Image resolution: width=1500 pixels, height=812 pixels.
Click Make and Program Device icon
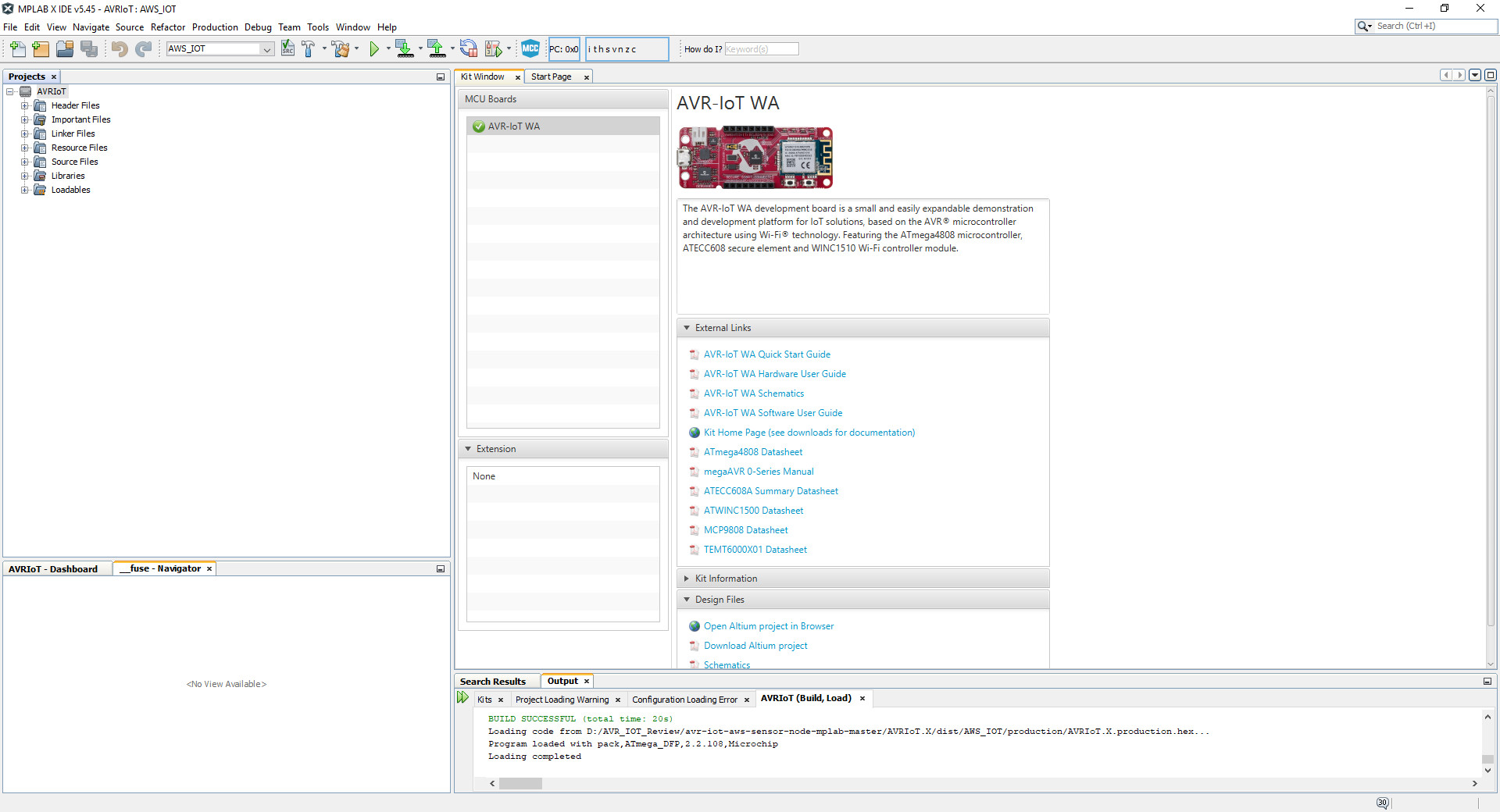404,49
